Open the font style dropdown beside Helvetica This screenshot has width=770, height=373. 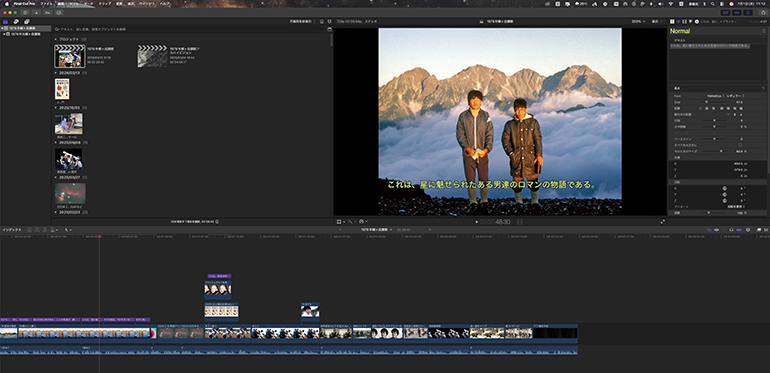(735, 96)
